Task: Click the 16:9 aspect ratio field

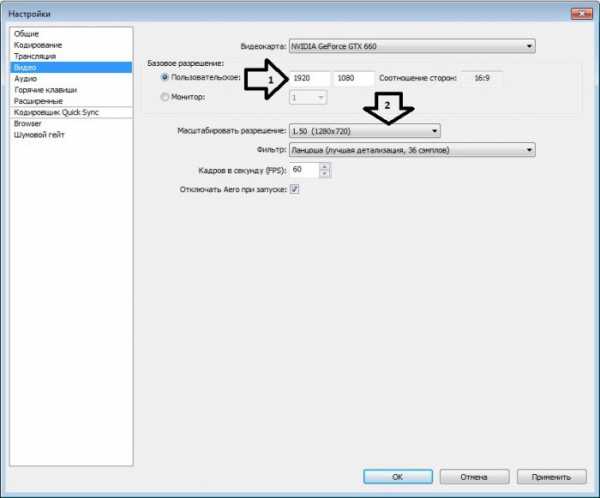Action: pyautogui.click(x=482, y=78)
